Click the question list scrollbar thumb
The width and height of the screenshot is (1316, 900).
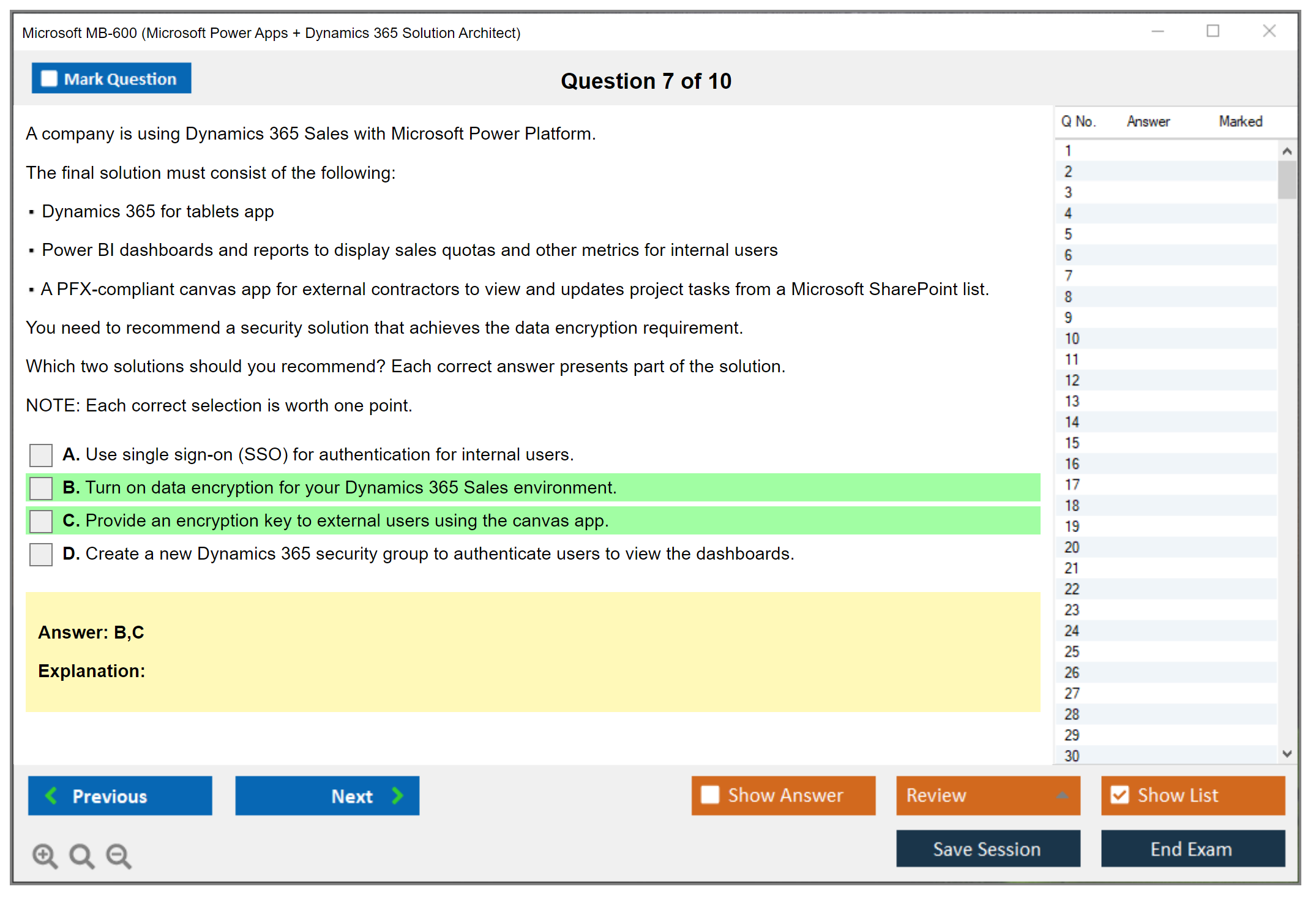(1287, 179)
